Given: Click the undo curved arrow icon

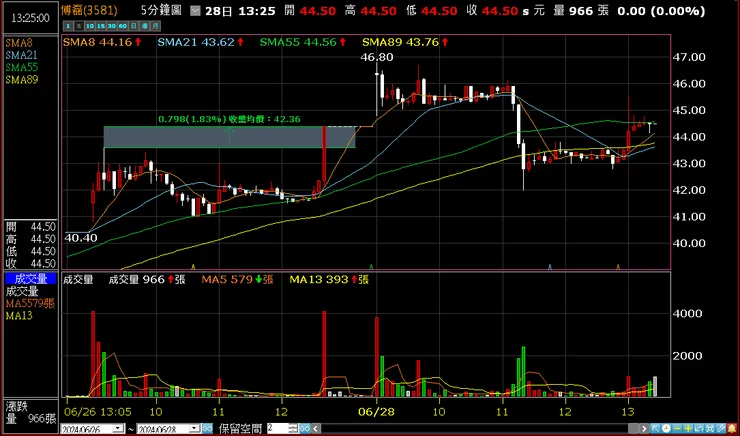Looking at the screenshot, I should pos(699,428).
